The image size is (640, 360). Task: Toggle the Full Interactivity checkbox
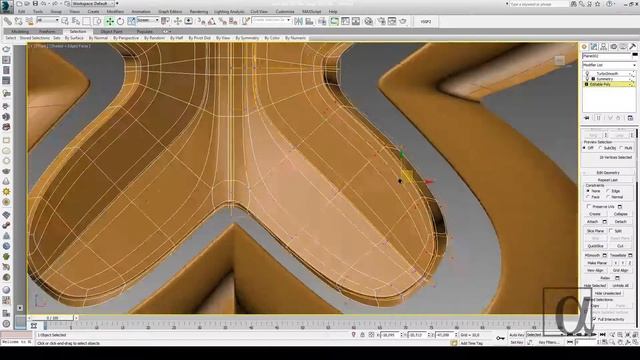[x=594, y=319]
